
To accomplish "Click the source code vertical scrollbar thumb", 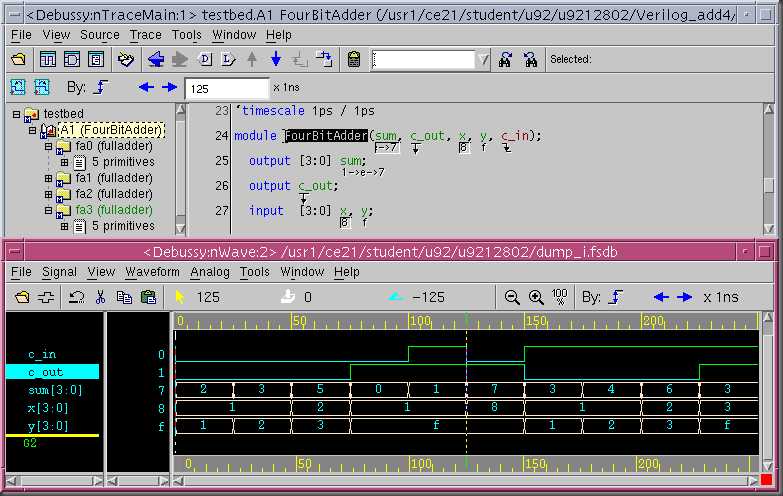I will coord(769,185).
